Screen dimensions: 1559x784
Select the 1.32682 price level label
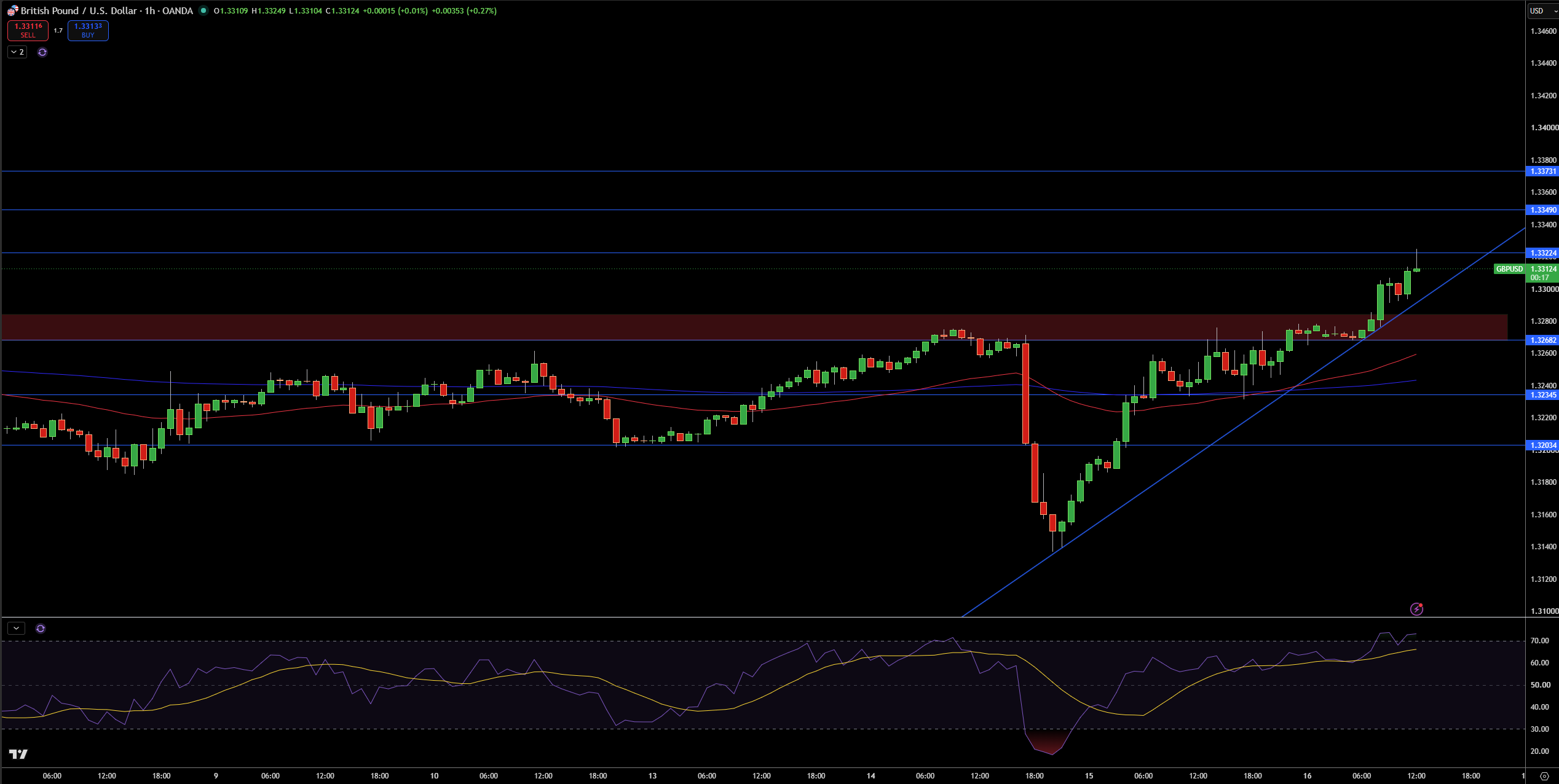(x=1542, y=340)
